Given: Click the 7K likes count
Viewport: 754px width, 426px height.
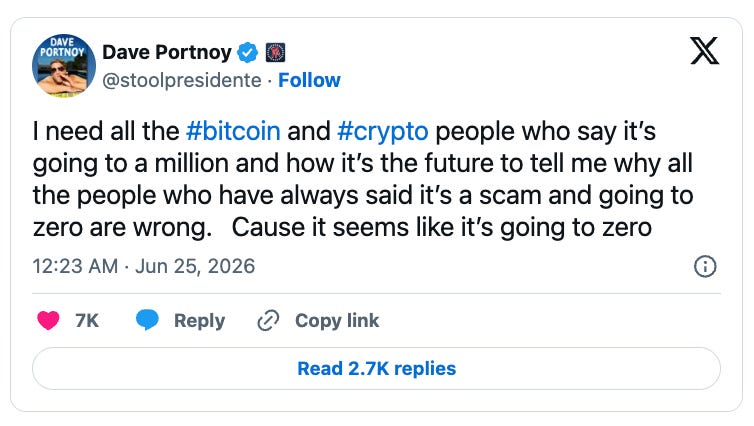Looking at the screenshot, I should click(87, 321).
